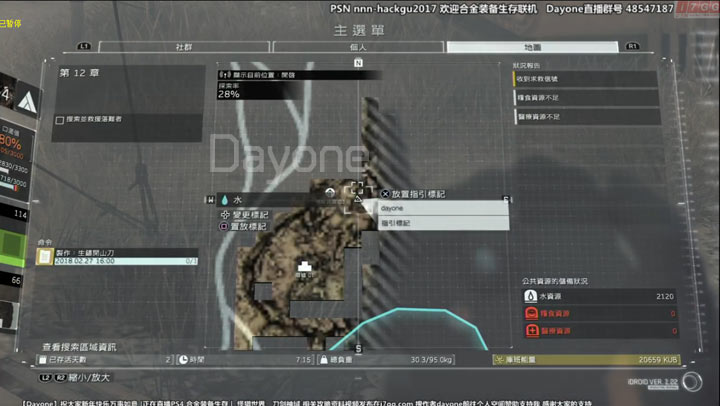Choose the 放置指引標記 prompt

click(418, 194)
